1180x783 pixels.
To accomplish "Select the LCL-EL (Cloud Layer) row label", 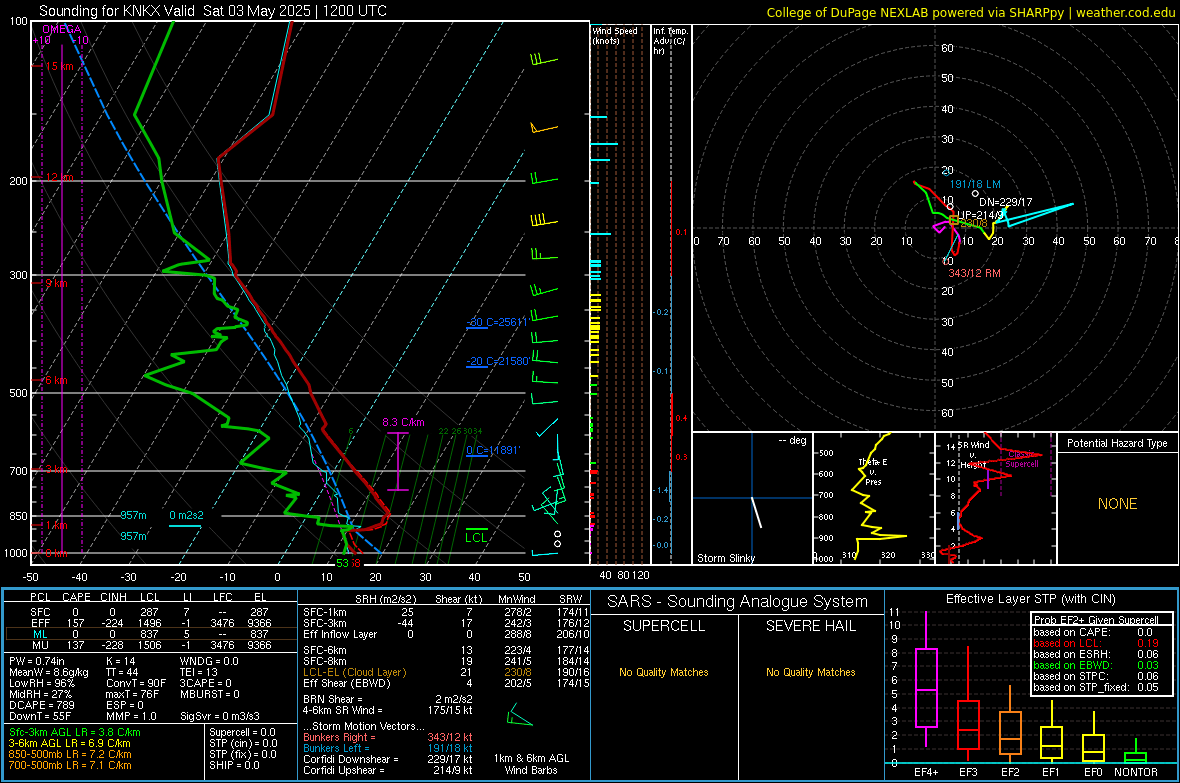I will point(354,672).
